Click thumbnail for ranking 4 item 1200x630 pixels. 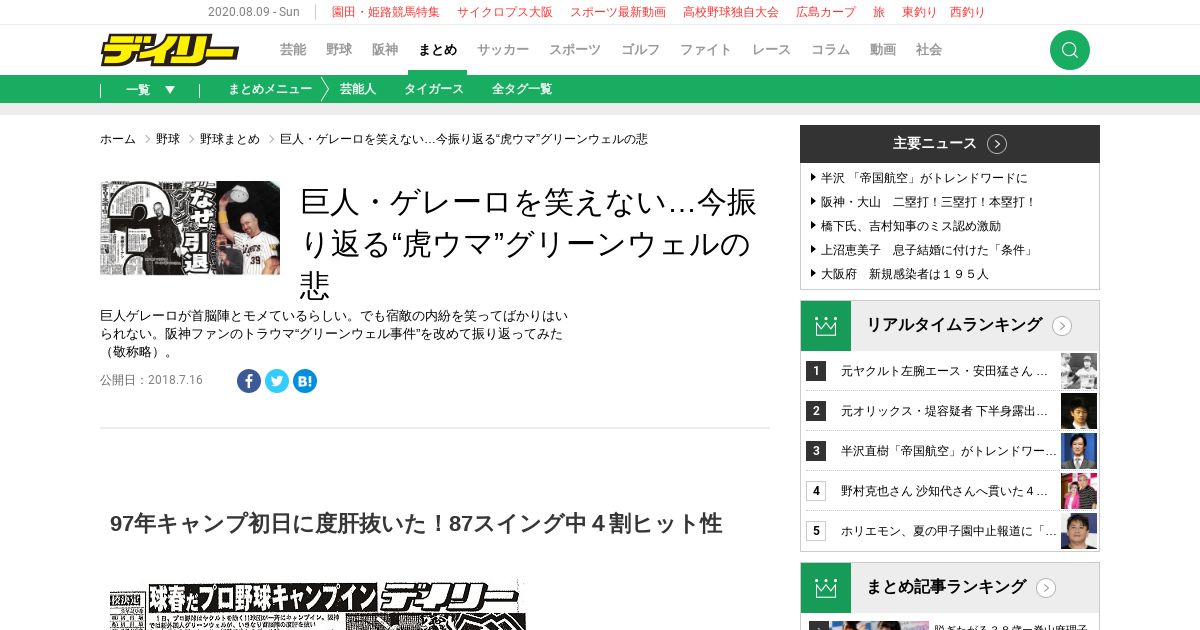point(1079,491)
